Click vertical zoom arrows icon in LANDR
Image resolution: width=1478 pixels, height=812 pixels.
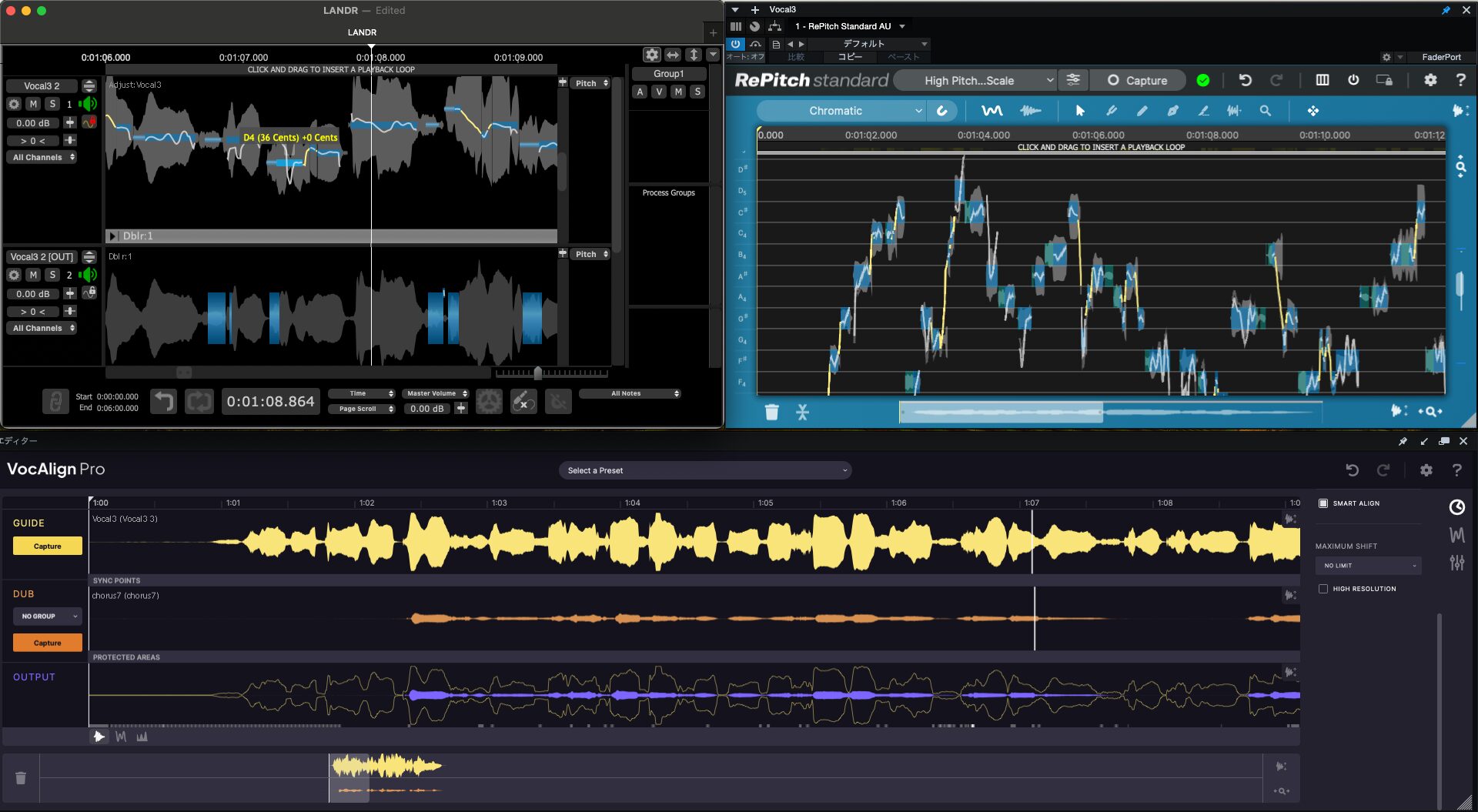[694, 55]
